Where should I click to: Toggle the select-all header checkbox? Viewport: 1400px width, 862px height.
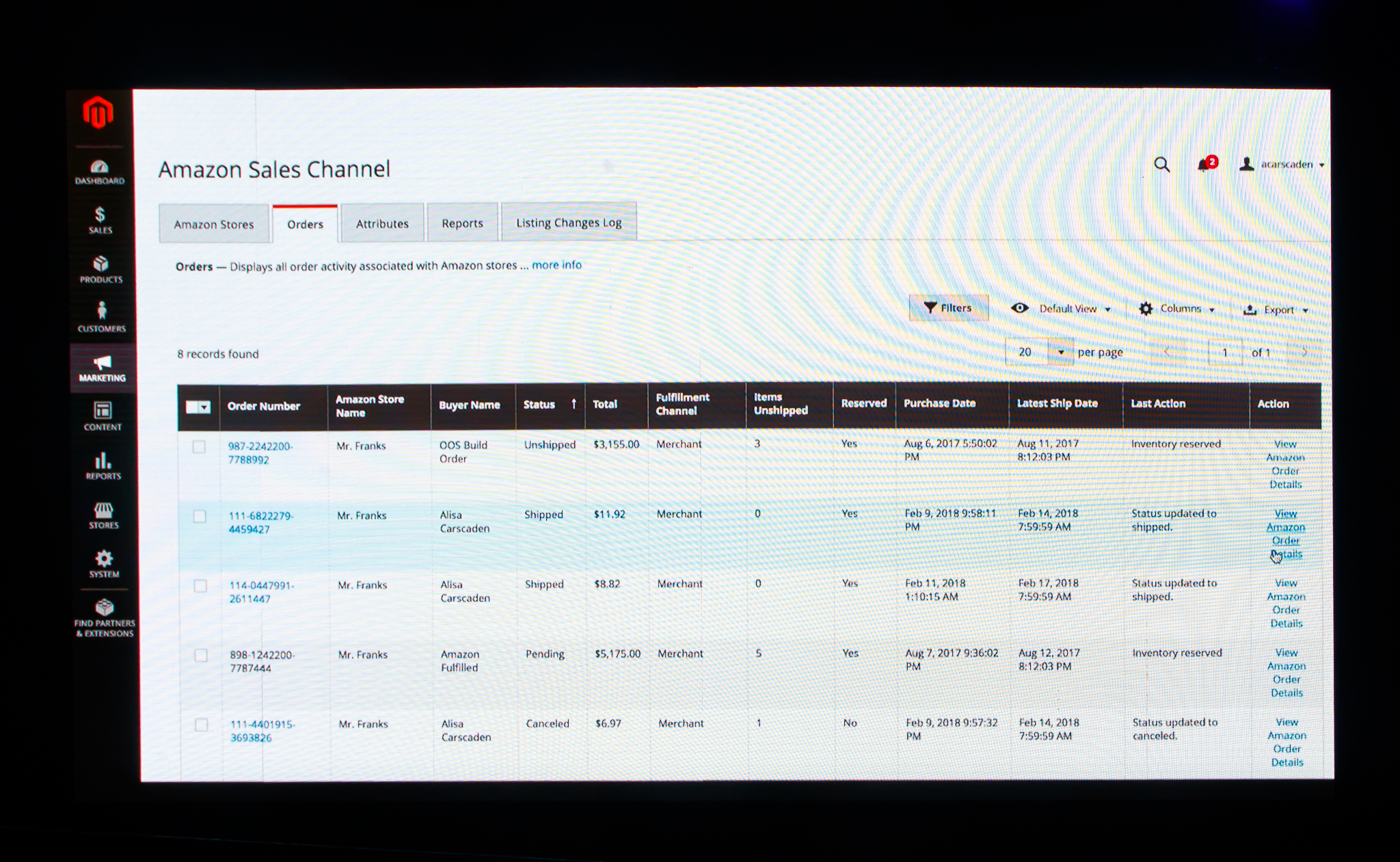(192, 407)
